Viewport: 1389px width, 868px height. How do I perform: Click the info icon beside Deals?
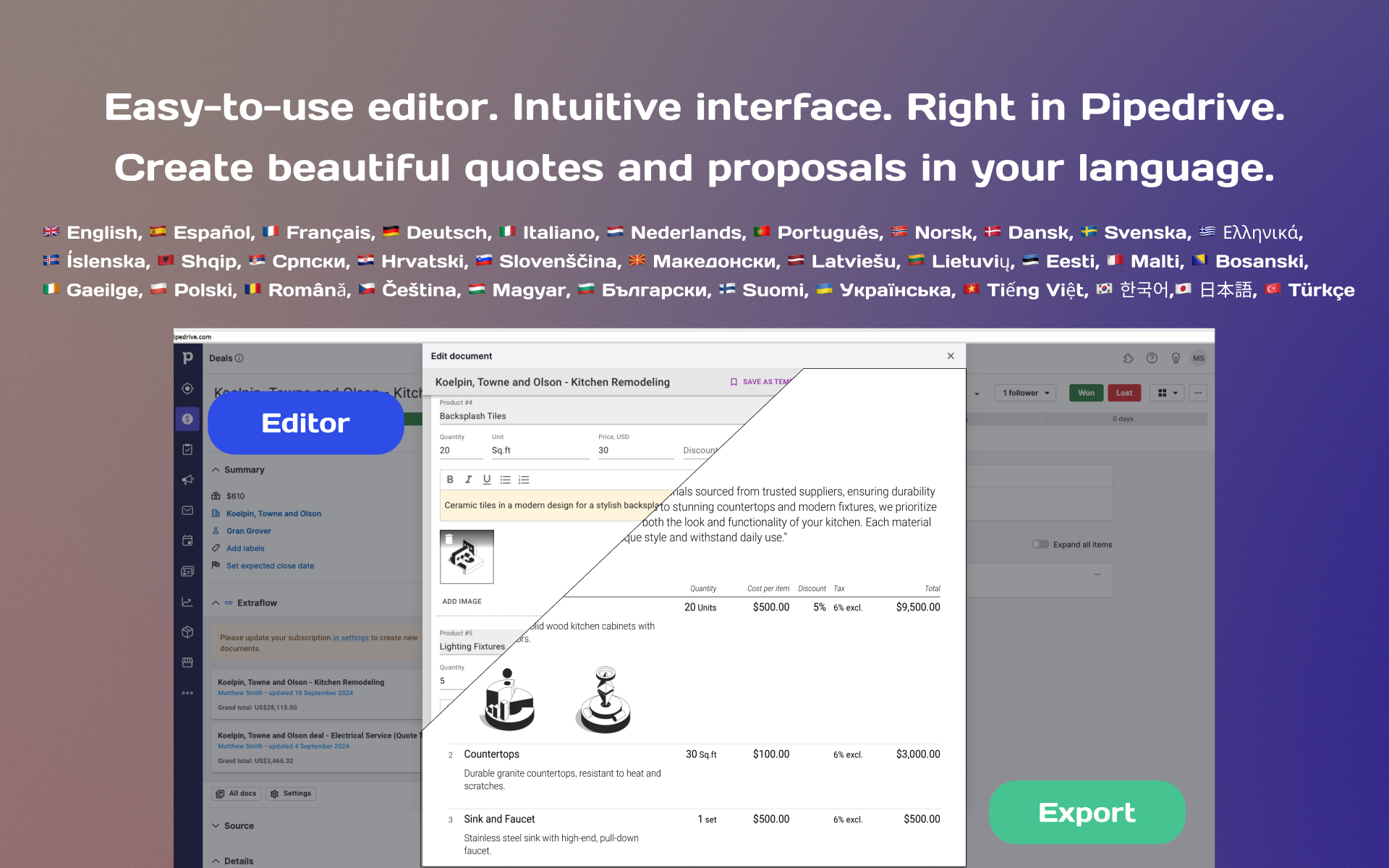(x=239, y=358)
